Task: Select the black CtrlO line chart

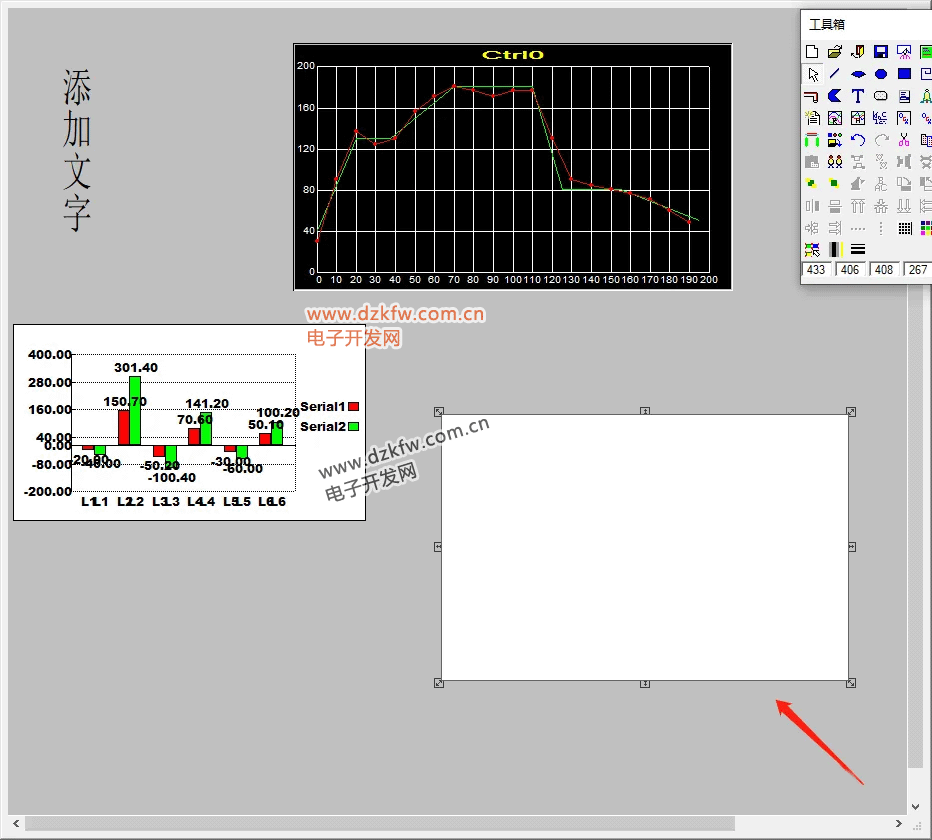Action: [512, 167]
